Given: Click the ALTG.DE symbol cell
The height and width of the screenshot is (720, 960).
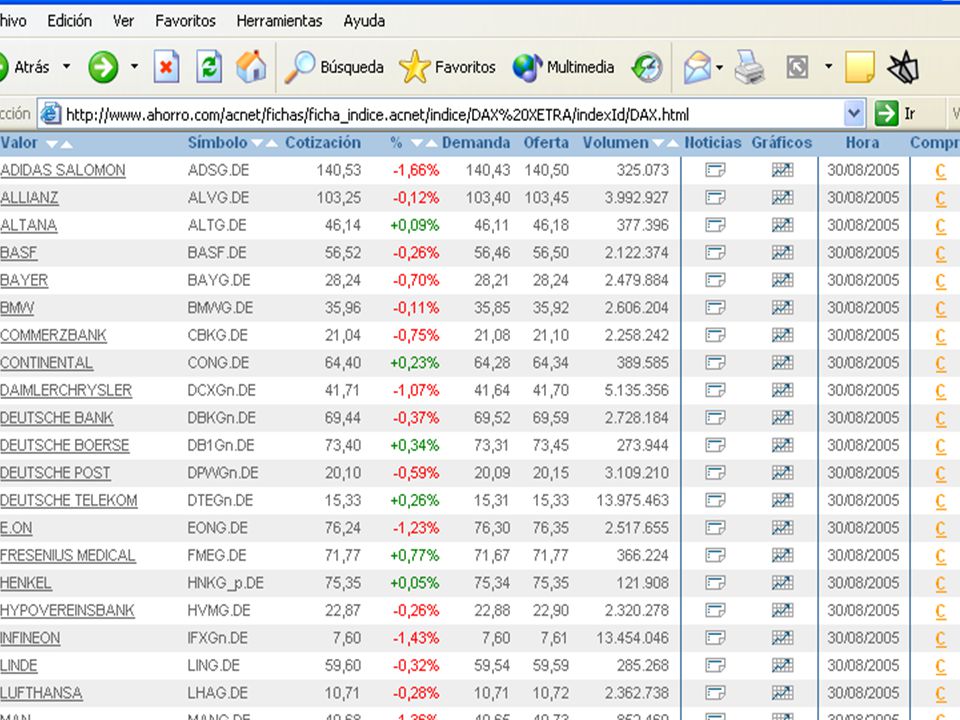Looking at the screenshot, I should (x=217, y=225).
